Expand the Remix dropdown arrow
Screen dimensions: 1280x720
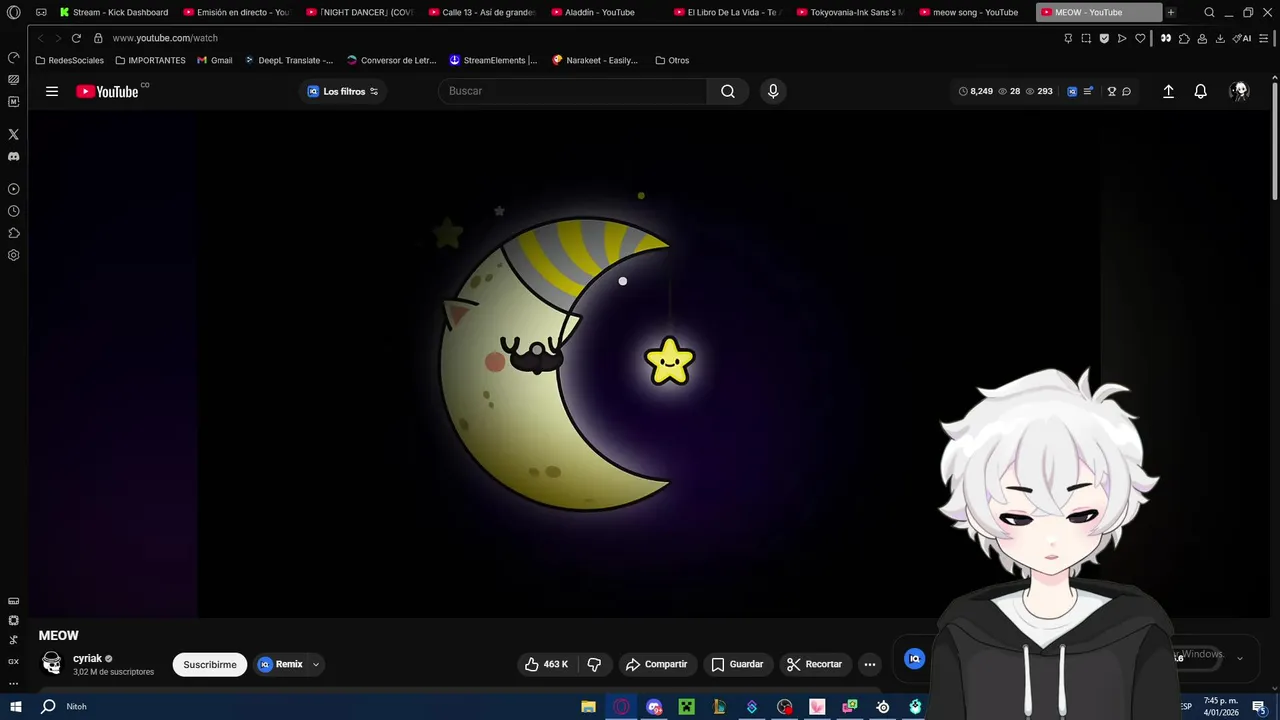[316, 664]
